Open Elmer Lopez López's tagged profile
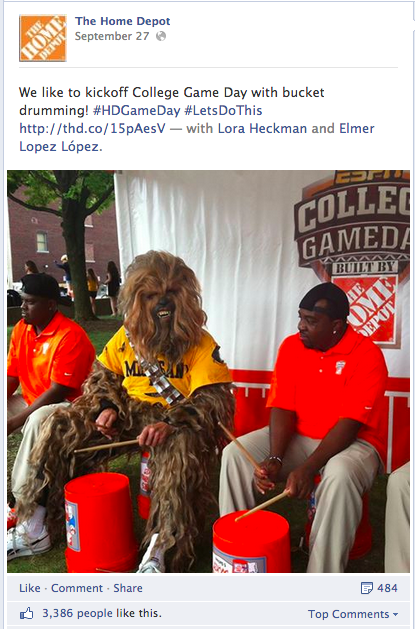 (x=196, y=138)
